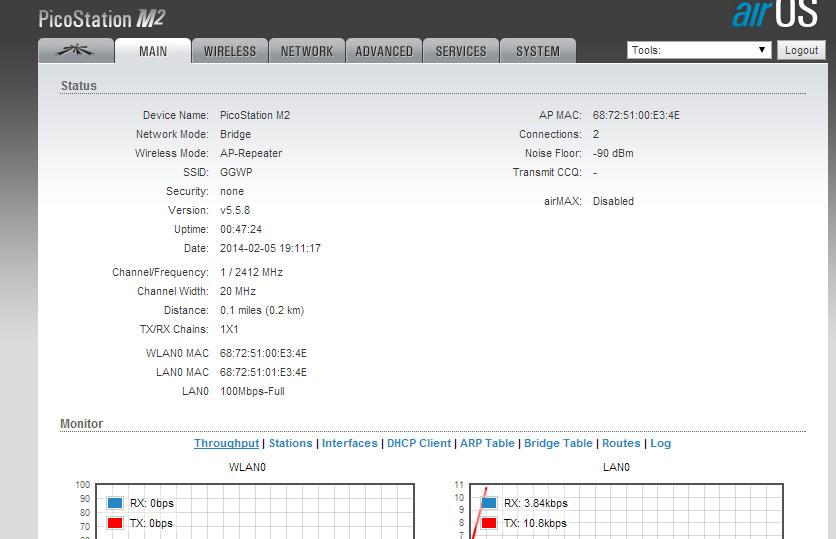Click the LAN0 TX: 10.8kbps reading
This screenshot has width=836, height=539.
coord(535,523)
